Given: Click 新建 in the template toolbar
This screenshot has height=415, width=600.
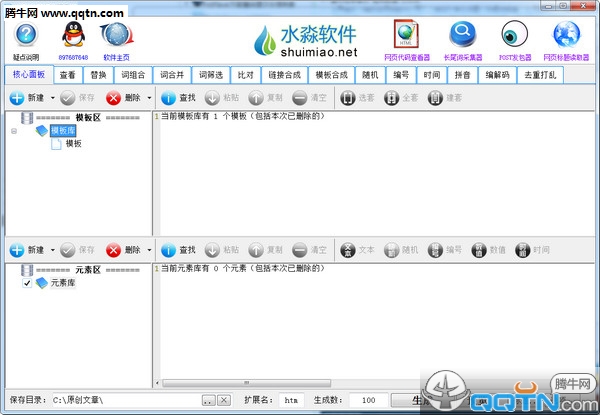Looking at the screenshot, I should coord(27,98).
